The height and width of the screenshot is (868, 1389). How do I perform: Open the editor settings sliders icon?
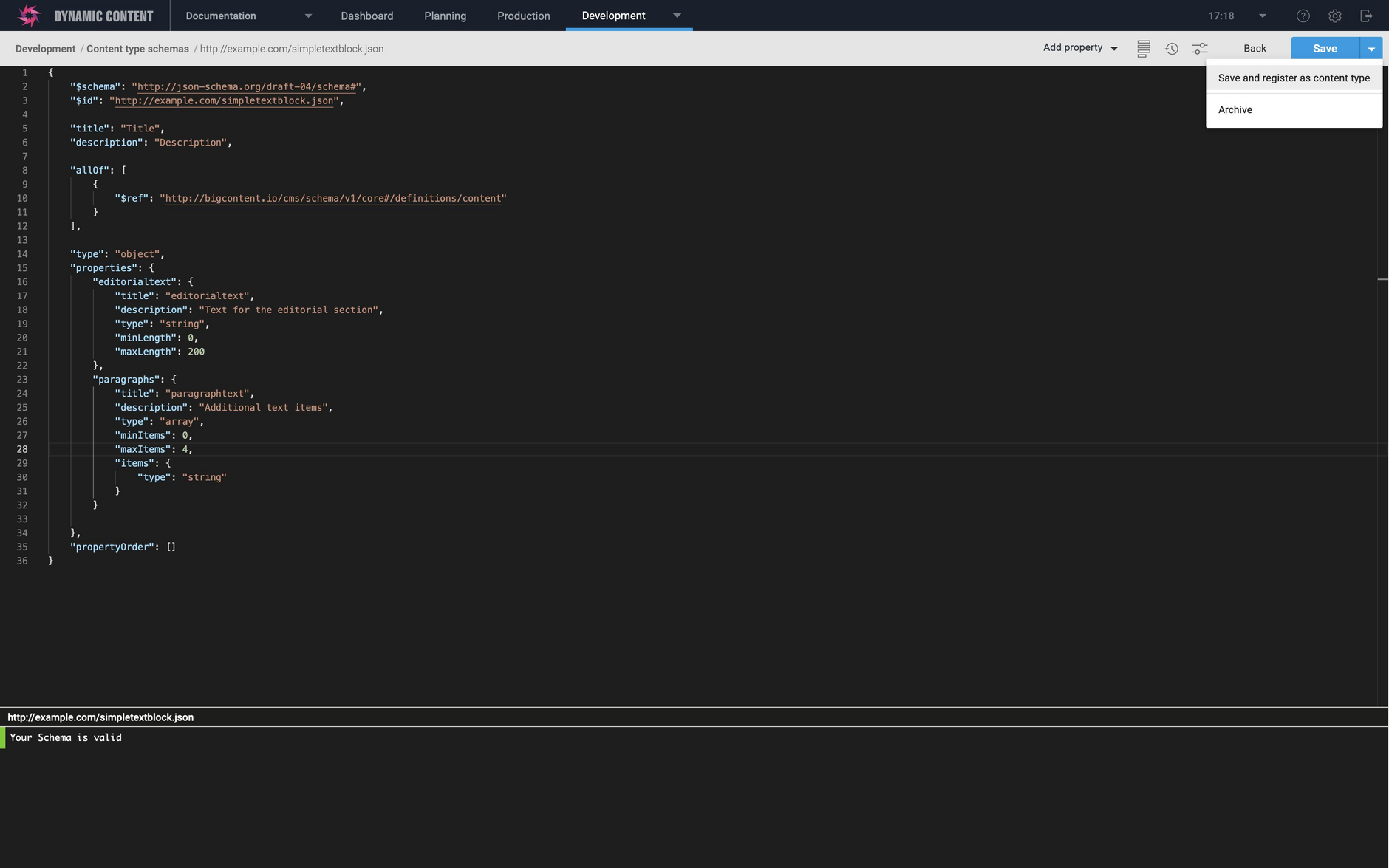pos(1200,48)
